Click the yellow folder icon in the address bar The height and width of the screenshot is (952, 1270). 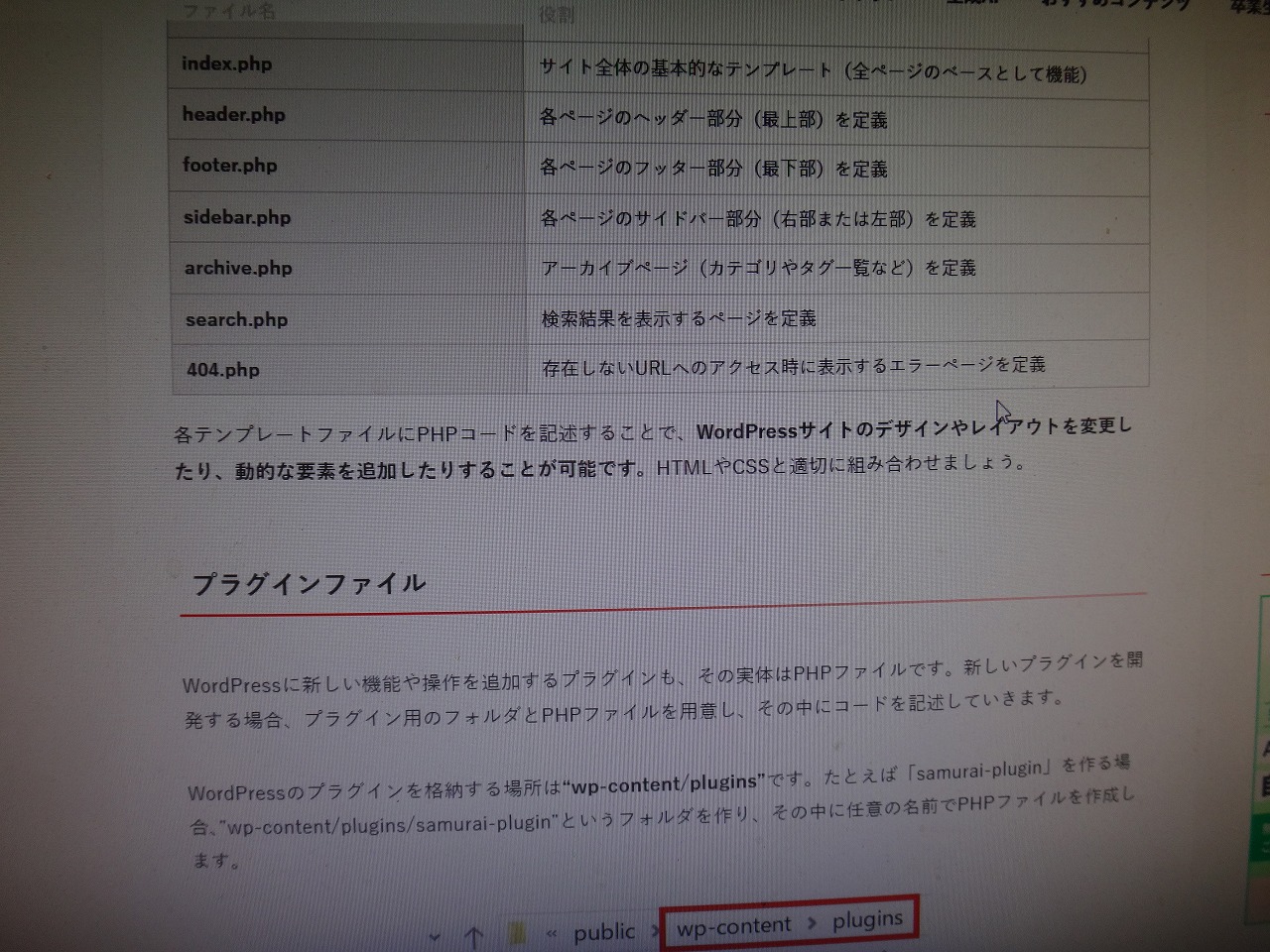pos(516,933)
